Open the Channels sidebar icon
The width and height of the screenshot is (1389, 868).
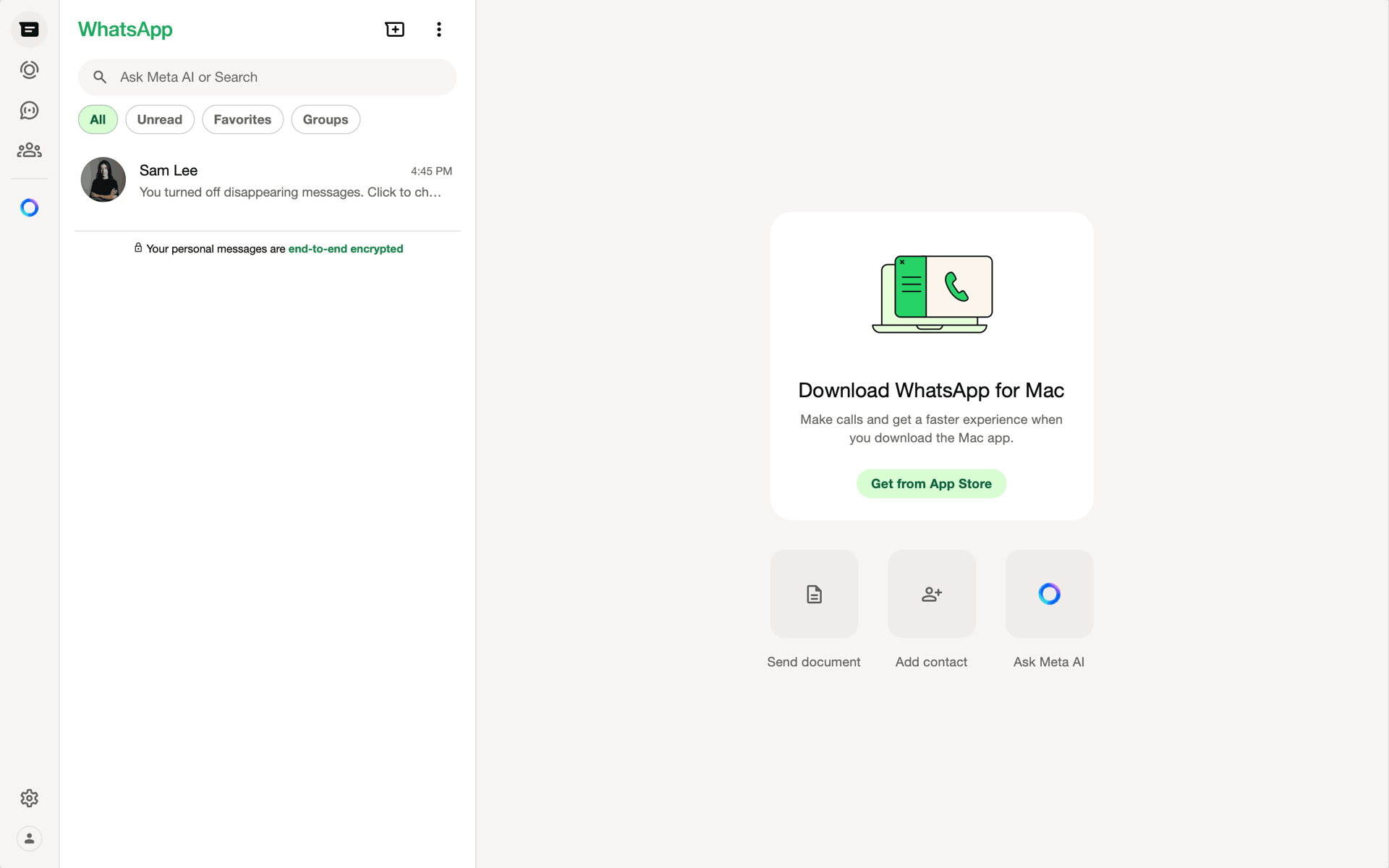point(29,110)
